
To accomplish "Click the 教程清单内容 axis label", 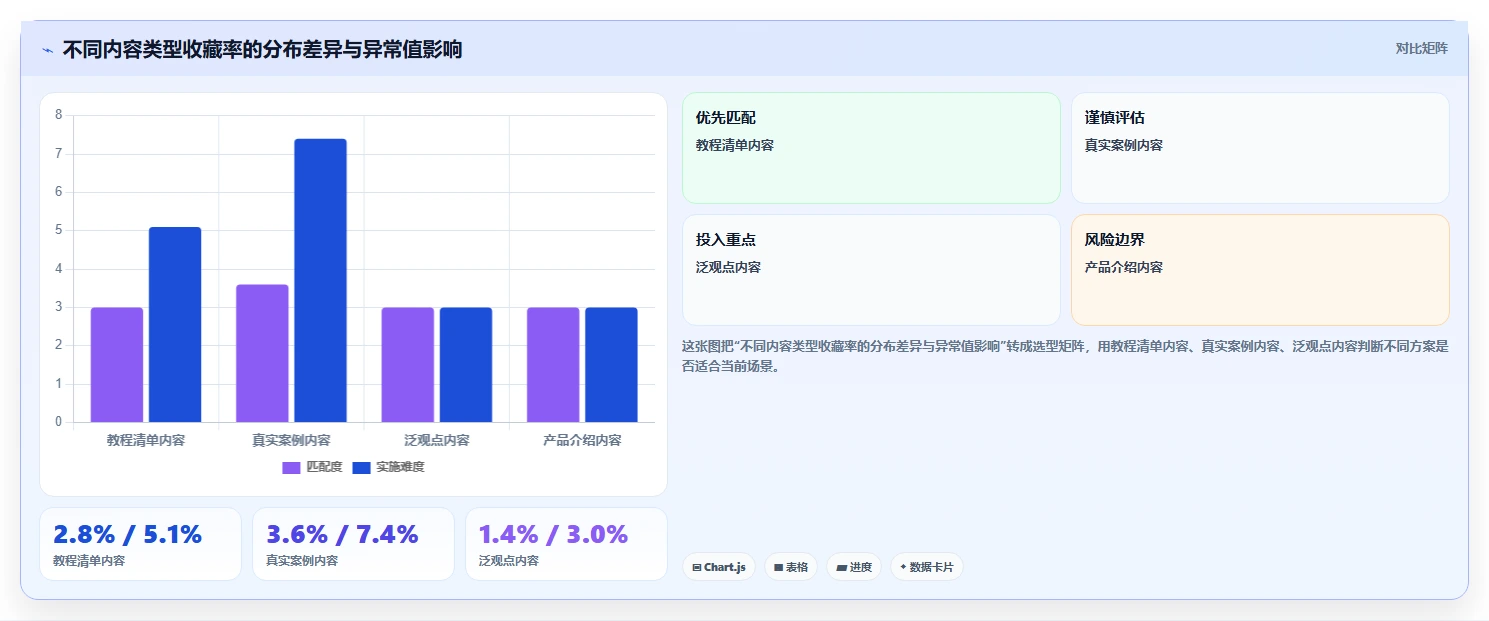I will coord(146,440).
